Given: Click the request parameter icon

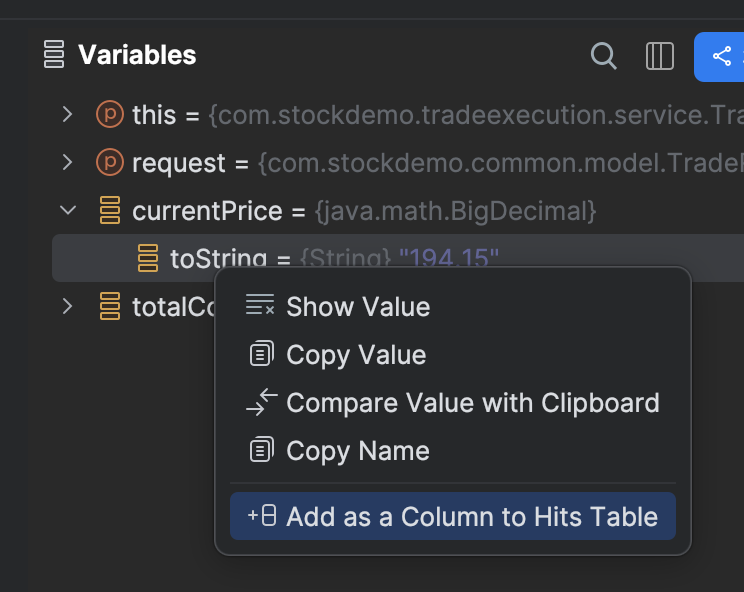Looking at the screenshot, I should (x=109, y=162).
